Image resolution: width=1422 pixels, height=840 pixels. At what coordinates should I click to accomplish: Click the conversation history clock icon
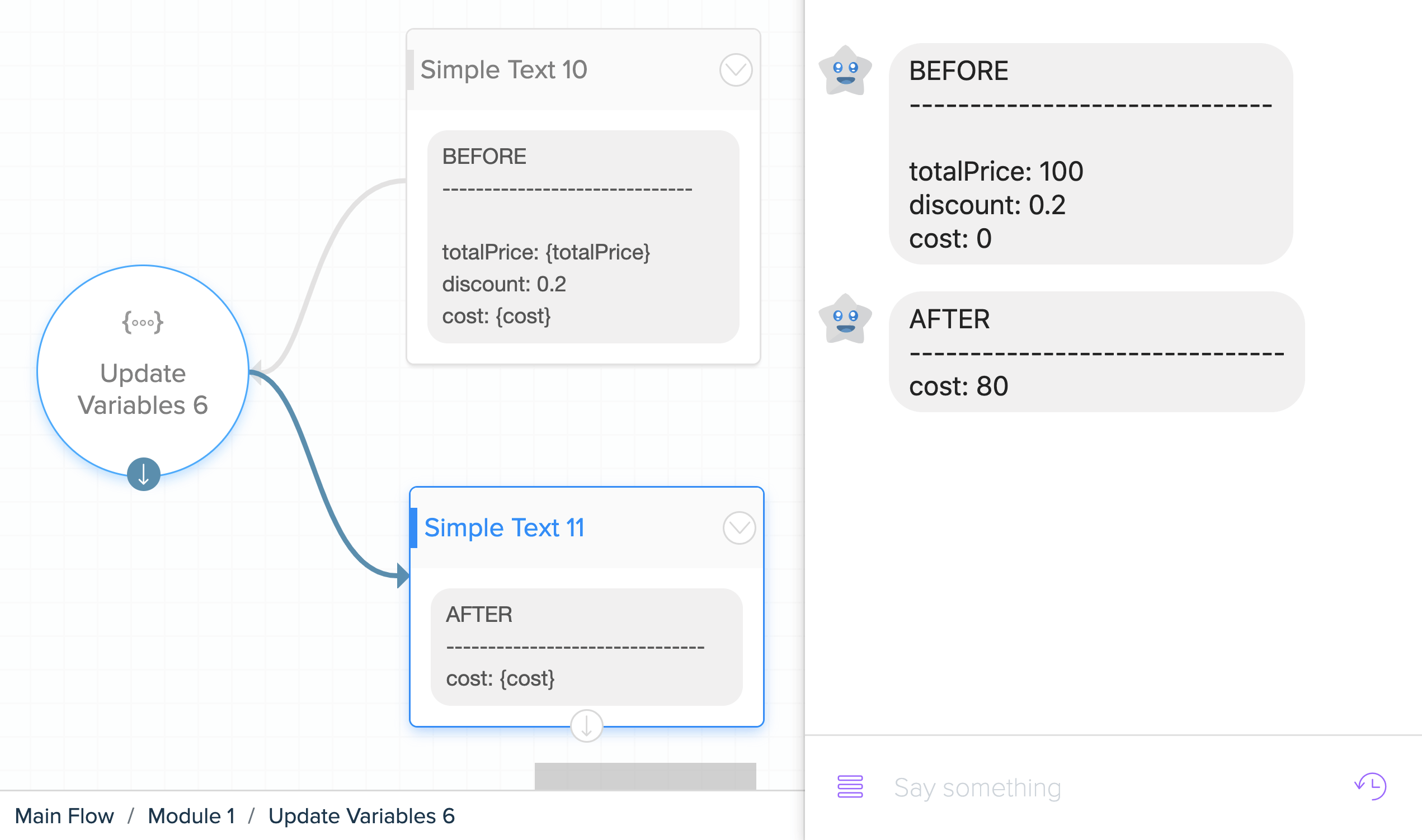coord(1370,786)
